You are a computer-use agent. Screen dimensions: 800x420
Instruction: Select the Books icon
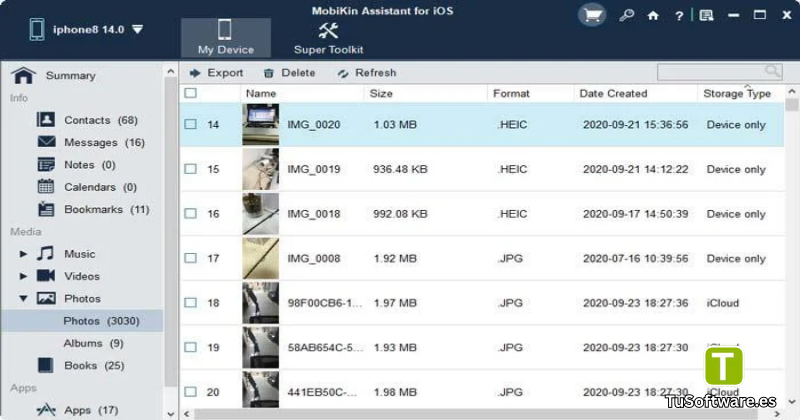(x=45, y=365)
